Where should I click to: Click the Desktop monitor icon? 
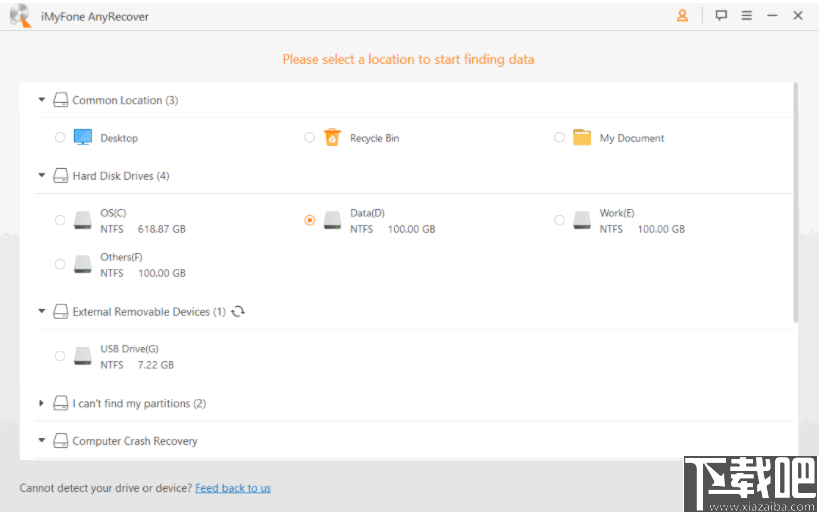[83, 138]
